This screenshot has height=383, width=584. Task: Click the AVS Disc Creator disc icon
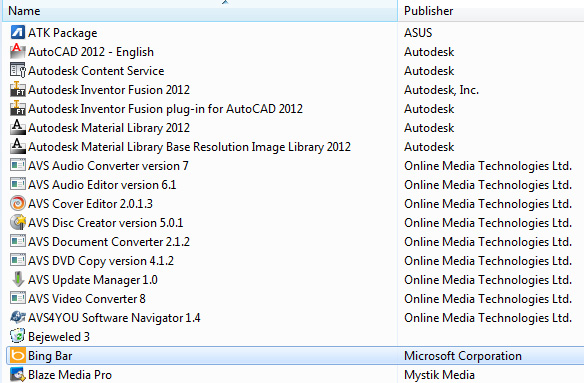click(18, 222)
